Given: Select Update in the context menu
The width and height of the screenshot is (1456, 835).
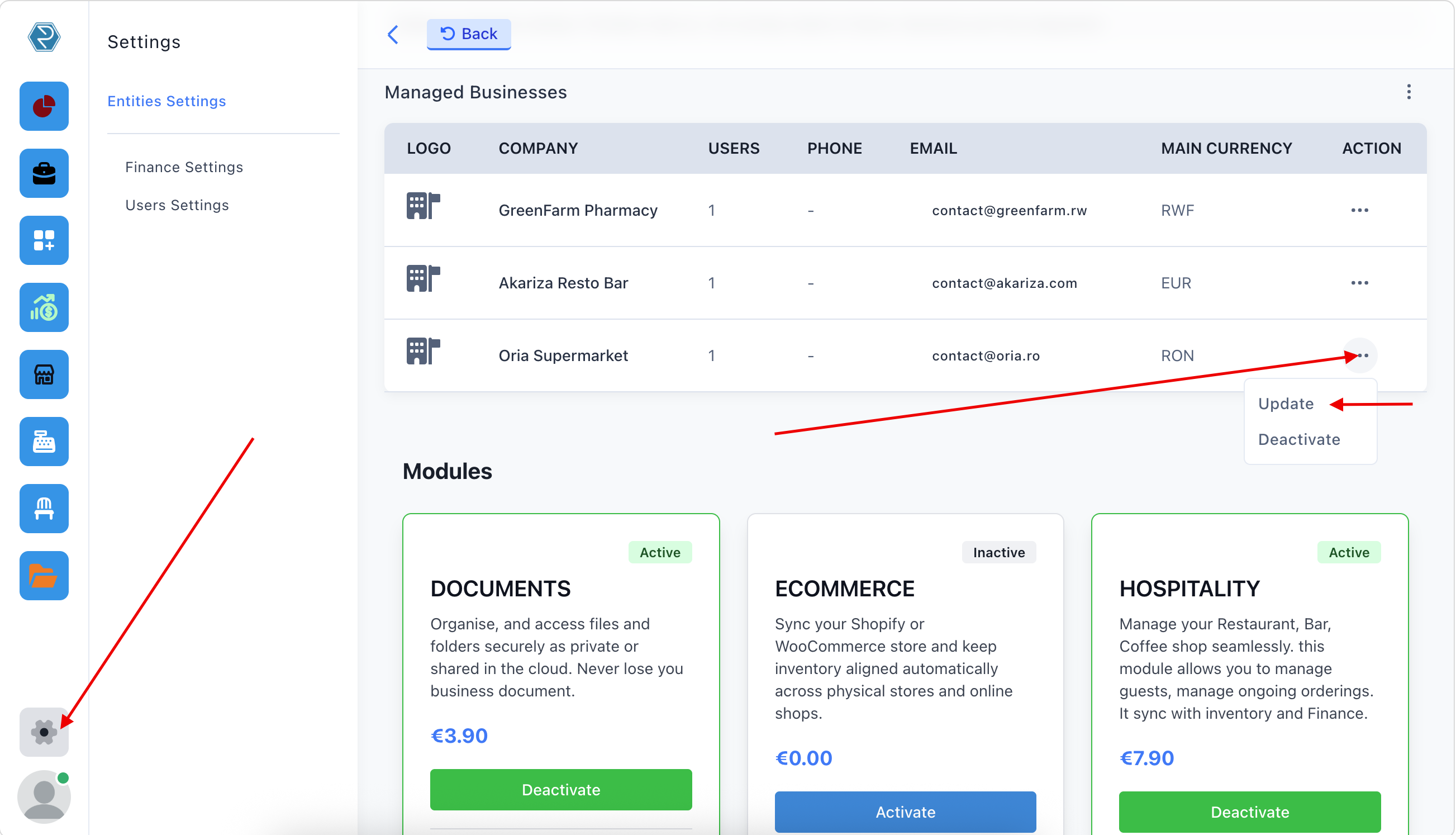Looking at the screenshot, I should pyautogui.click(x=1286, y=403).
